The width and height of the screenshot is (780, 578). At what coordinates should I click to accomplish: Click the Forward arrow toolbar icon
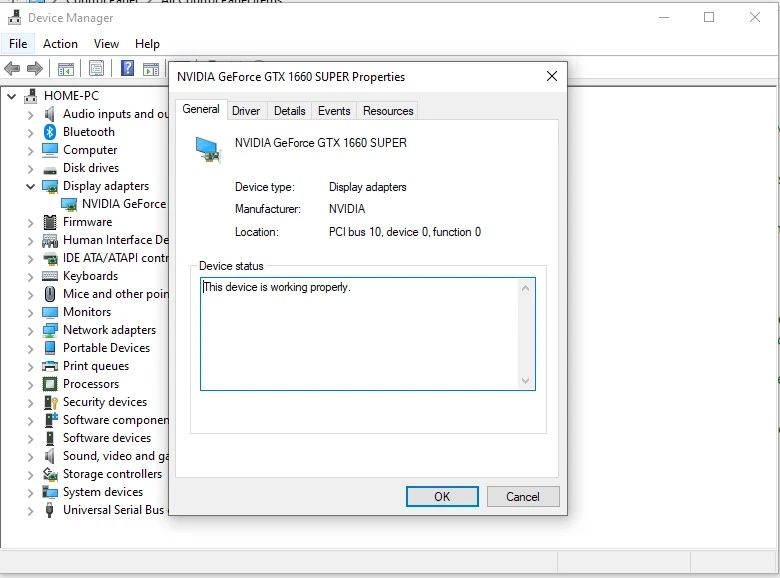34,68
